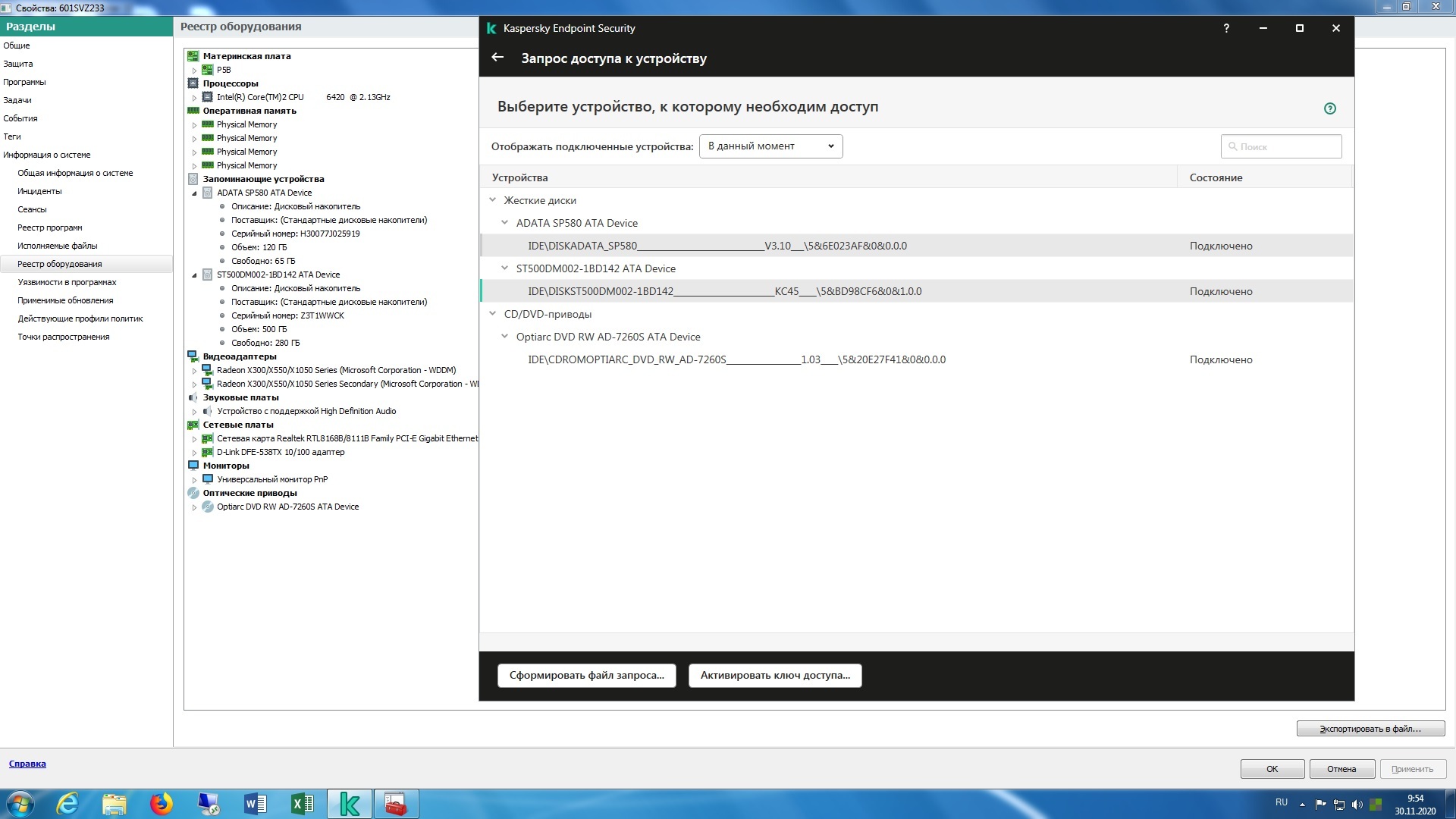Switch to Kaspersky taskbar button
This screenshot has height=819, width=1456.
[350, 804]
